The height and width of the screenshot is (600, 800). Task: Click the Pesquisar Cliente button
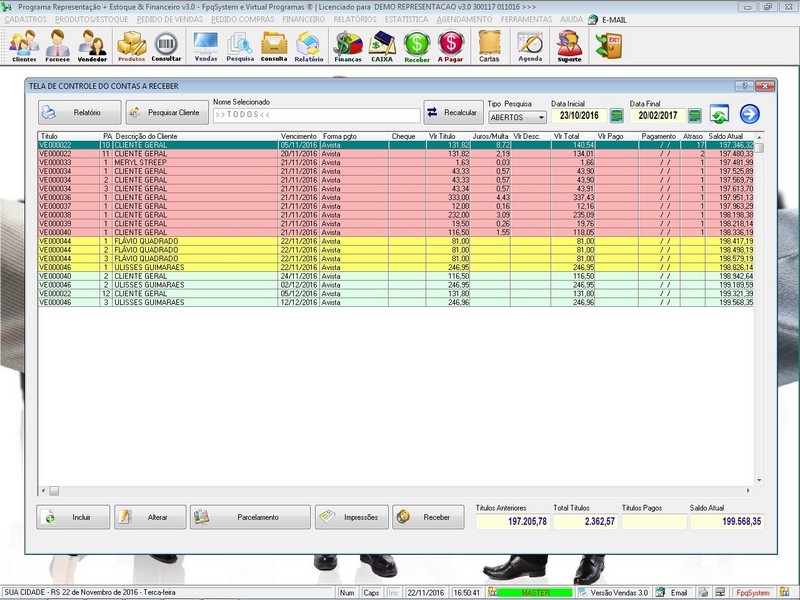coord(167,112)
